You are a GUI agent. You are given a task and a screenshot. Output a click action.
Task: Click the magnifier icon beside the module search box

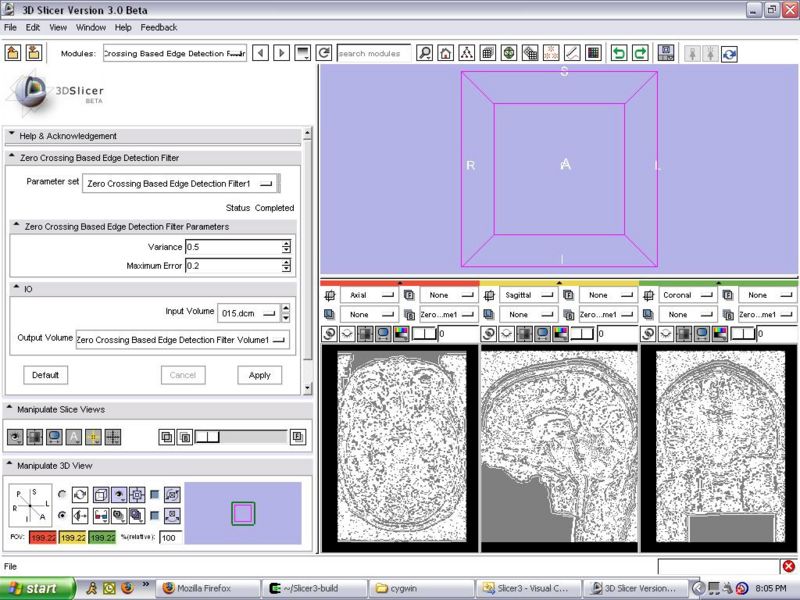point(424,53)
